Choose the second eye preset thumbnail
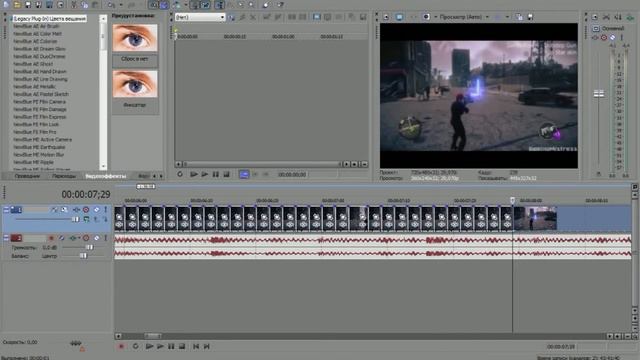640x360 pixels. [135, 84]
